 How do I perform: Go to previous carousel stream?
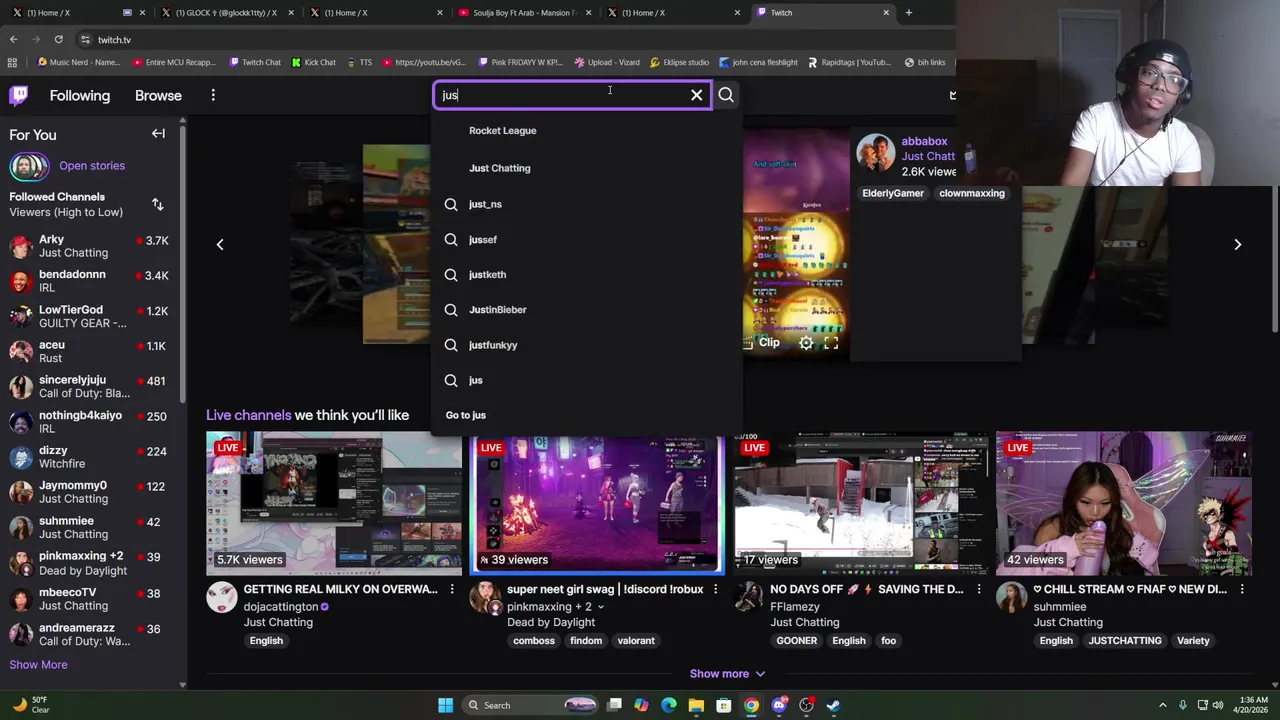click(x=220, y=244)
